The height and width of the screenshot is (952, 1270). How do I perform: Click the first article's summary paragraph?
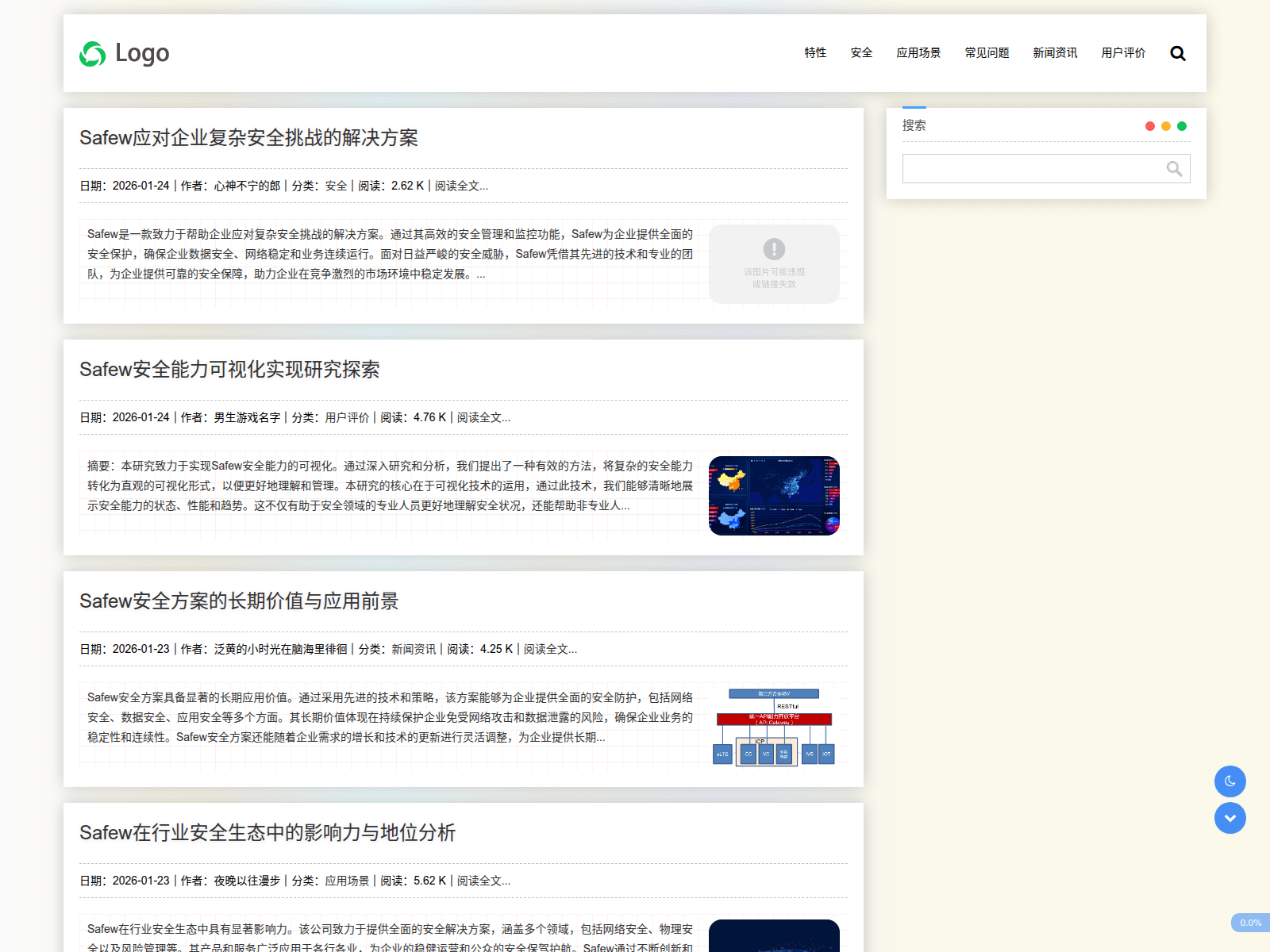pos(390,254)
